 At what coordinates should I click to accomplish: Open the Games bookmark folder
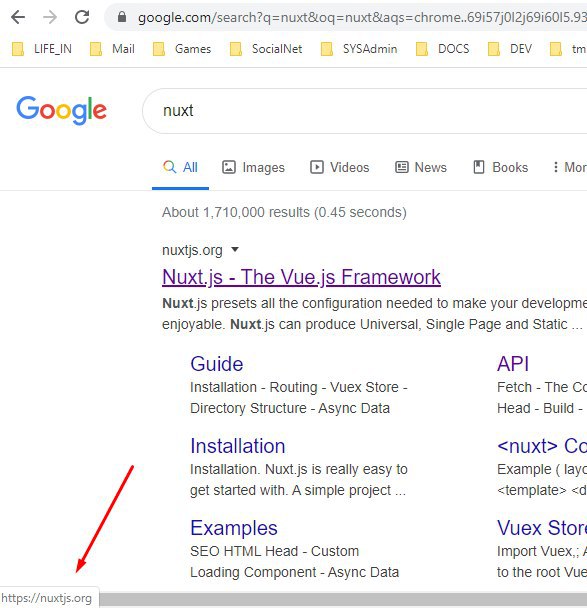coord(182,49)
